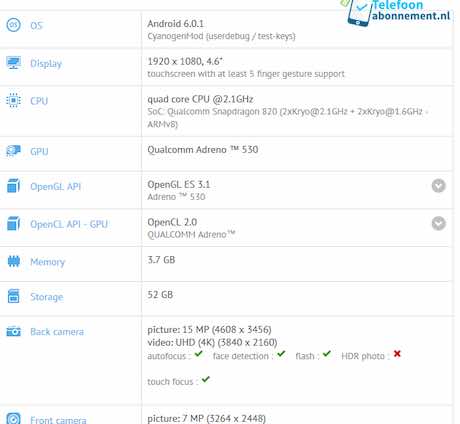Click the Front camera icon
This screenshot has width=460, height=424.
(13, 419)
